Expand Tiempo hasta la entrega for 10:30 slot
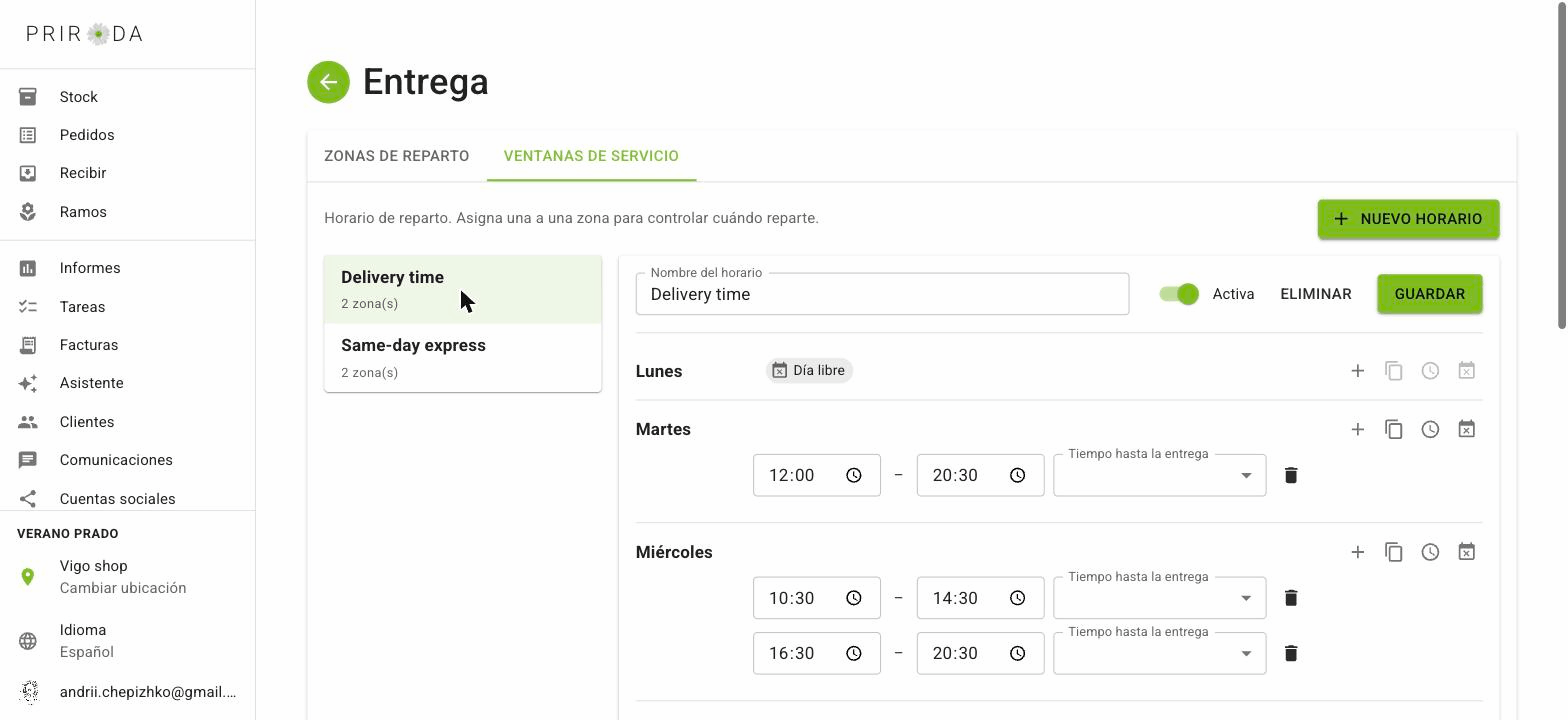 point(1160,598)
